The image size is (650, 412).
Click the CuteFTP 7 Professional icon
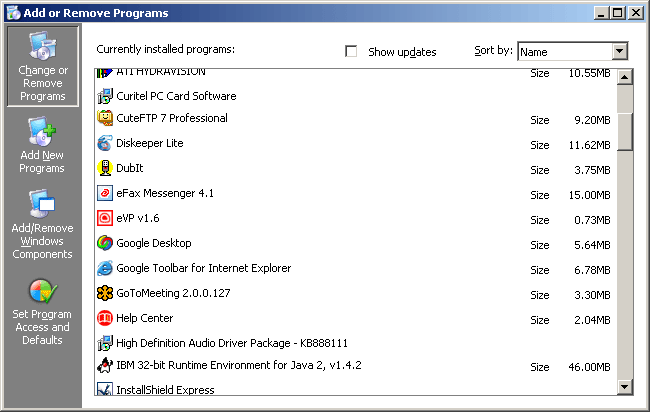[105, 118]
